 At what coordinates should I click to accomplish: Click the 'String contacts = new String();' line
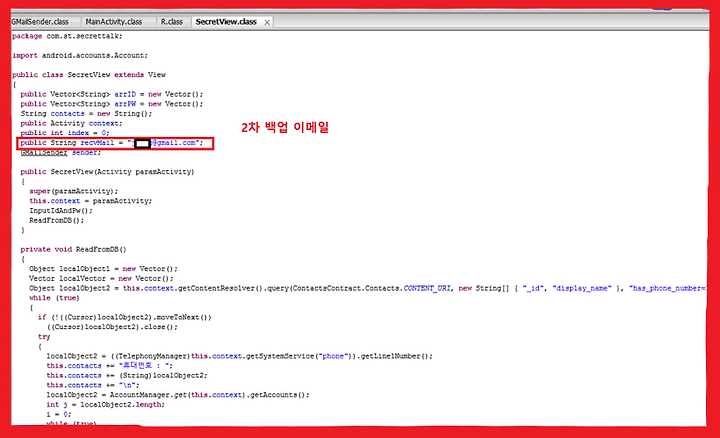(86, 113)
